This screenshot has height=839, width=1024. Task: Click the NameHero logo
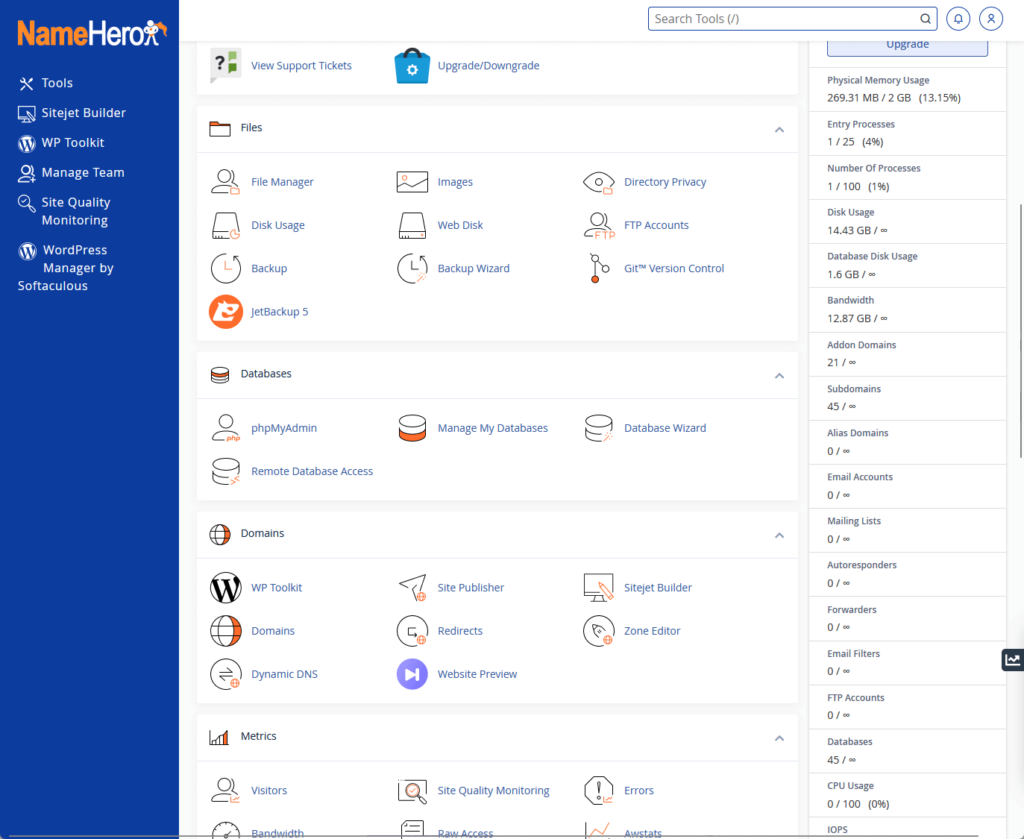click(x=91, y=33)
